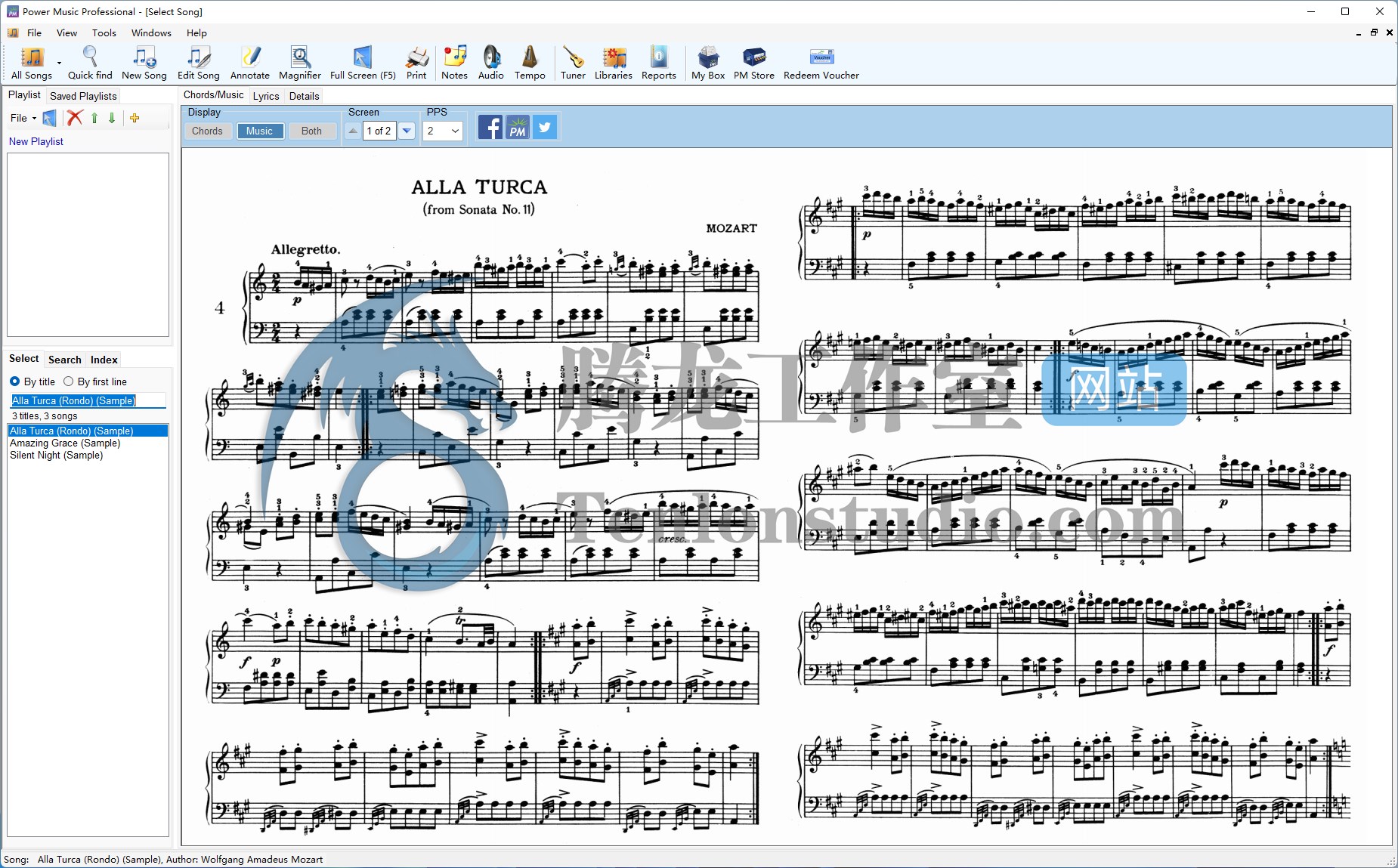Open the View menu
This screenshot has width=1398, height=868.
click(x=66, y=33)
